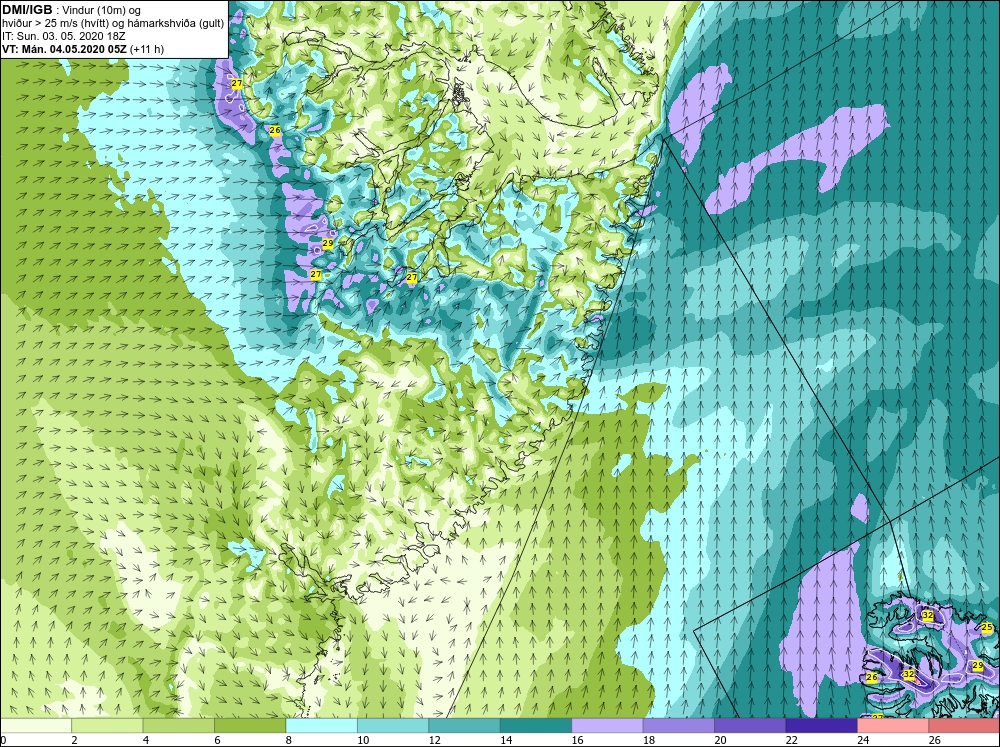Click the yellow gust label 25 over Iceland
The width and height of the screenshot is (1000, 747).
[987, 627]
